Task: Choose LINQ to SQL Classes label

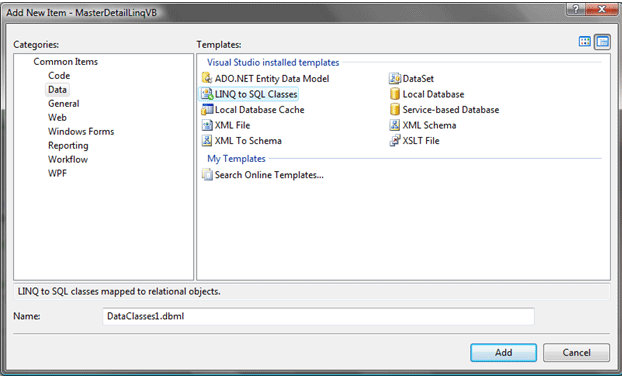Action: (256, 94)
